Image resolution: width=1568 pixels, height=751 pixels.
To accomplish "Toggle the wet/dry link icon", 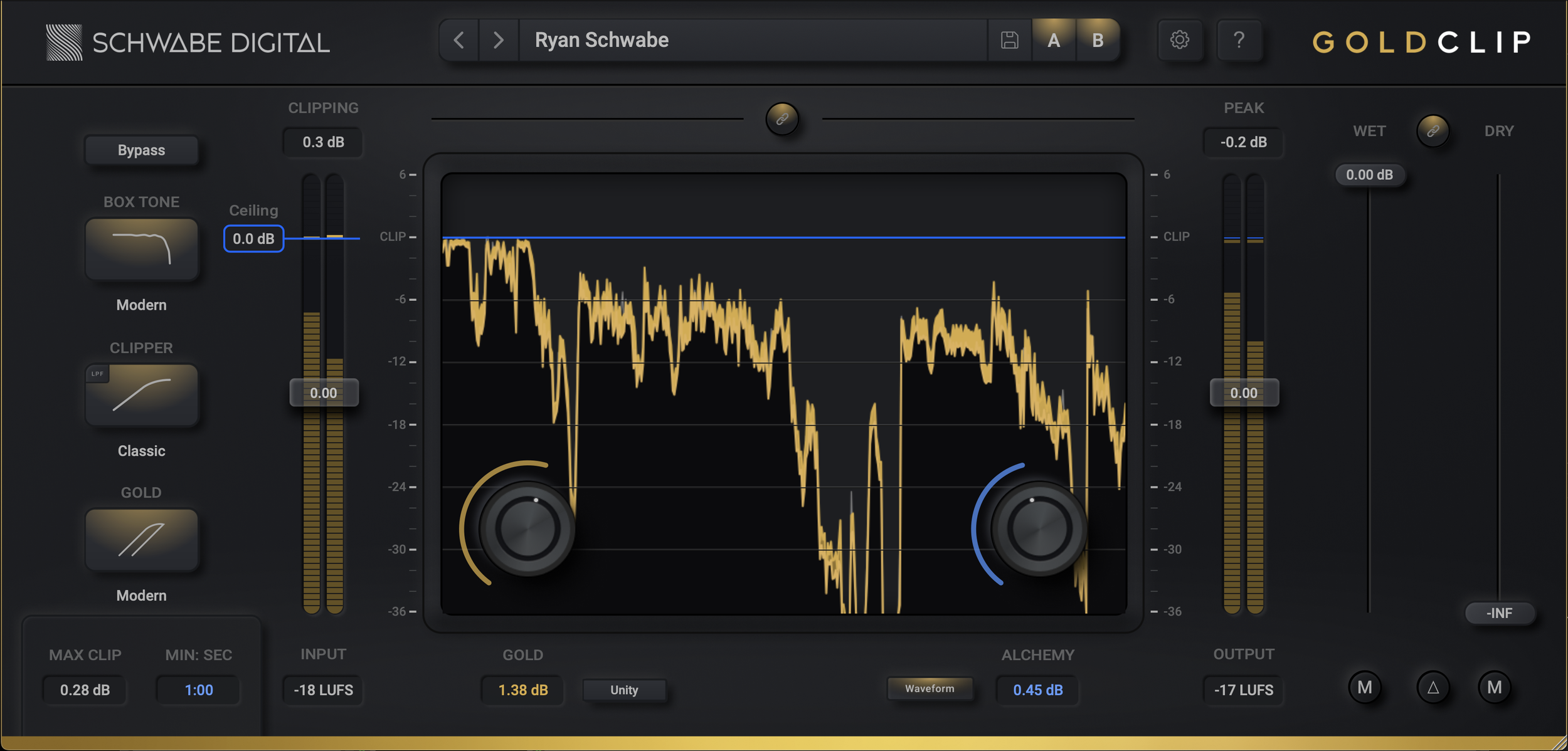I will coord(1433,131).
